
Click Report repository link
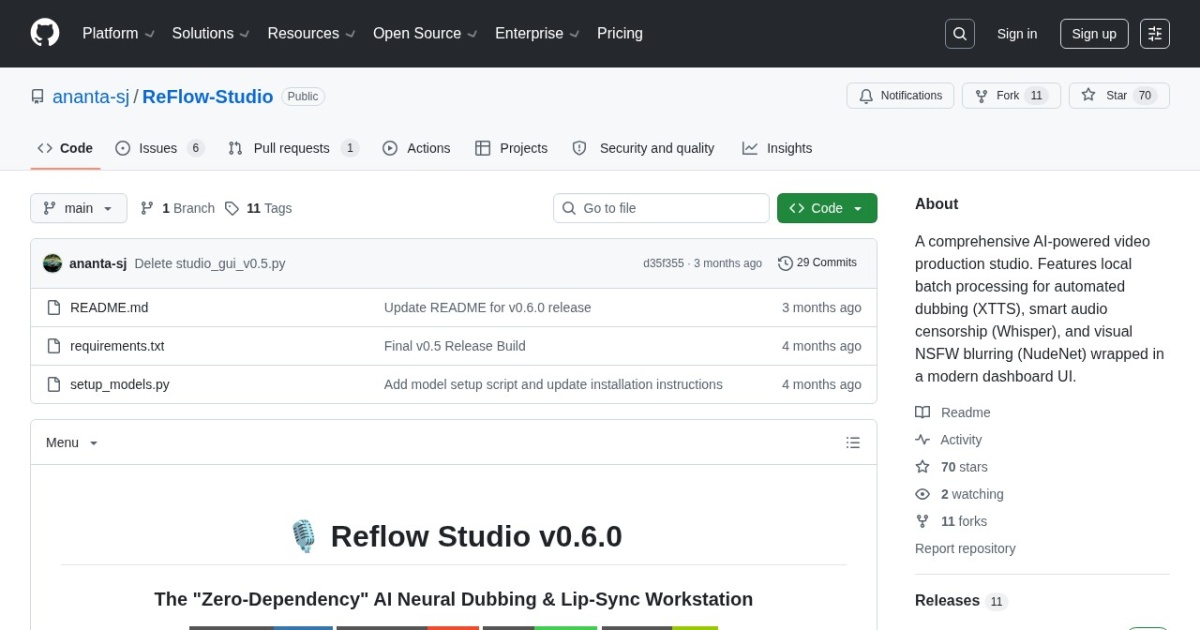[965, 548]
